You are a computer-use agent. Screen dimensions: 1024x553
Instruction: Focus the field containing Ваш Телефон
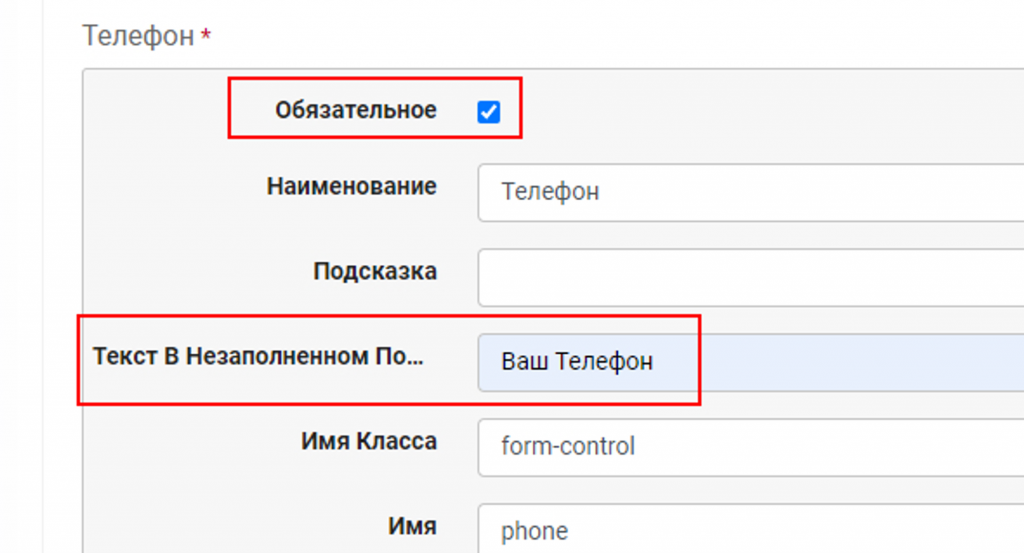pos(751,363)
